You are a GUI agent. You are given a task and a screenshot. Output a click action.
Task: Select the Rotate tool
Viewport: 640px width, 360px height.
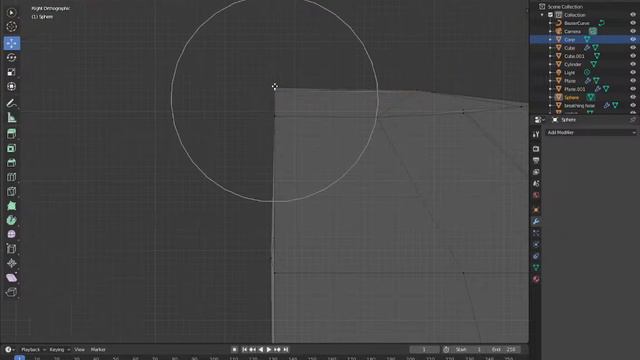(11, 58)
